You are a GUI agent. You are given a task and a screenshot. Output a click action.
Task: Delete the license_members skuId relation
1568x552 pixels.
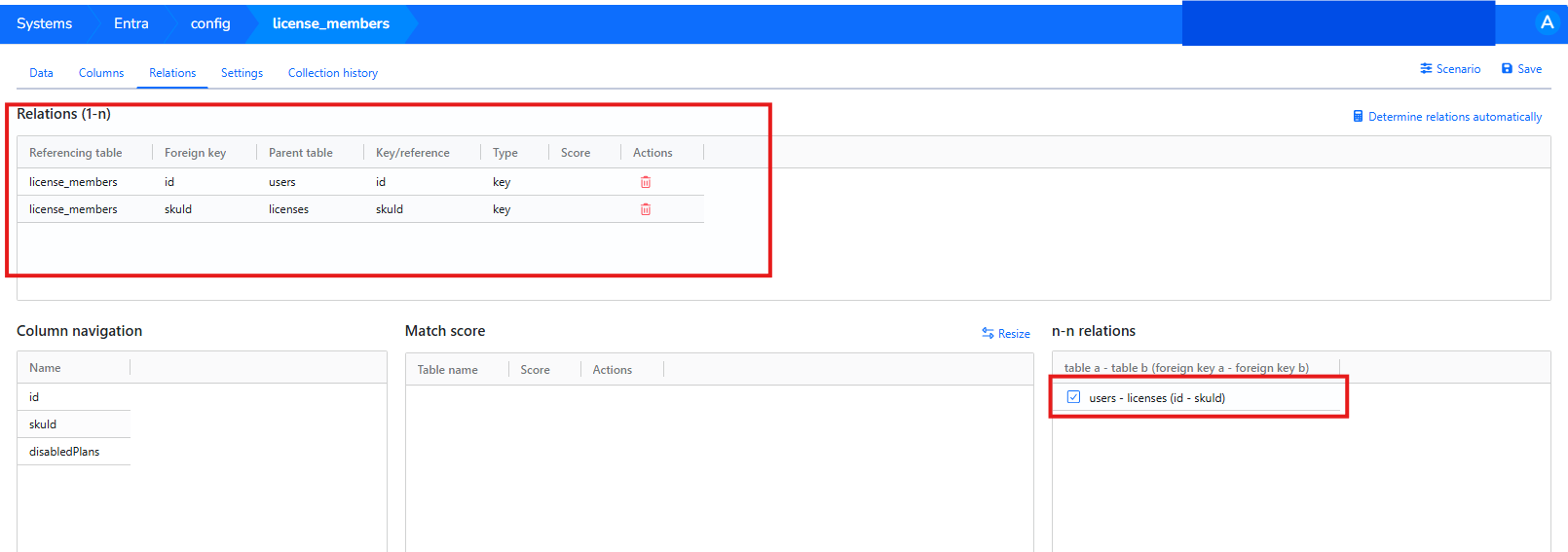645,209
